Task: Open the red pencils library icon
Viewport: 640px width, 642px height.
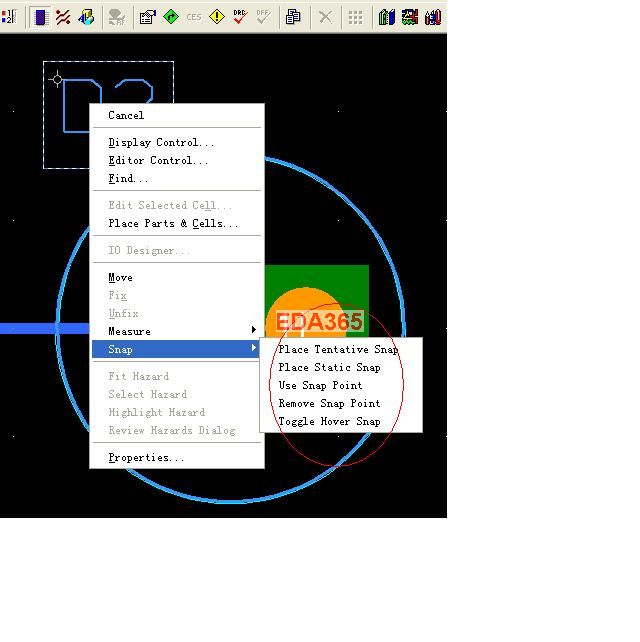Action: click(433, 17)
